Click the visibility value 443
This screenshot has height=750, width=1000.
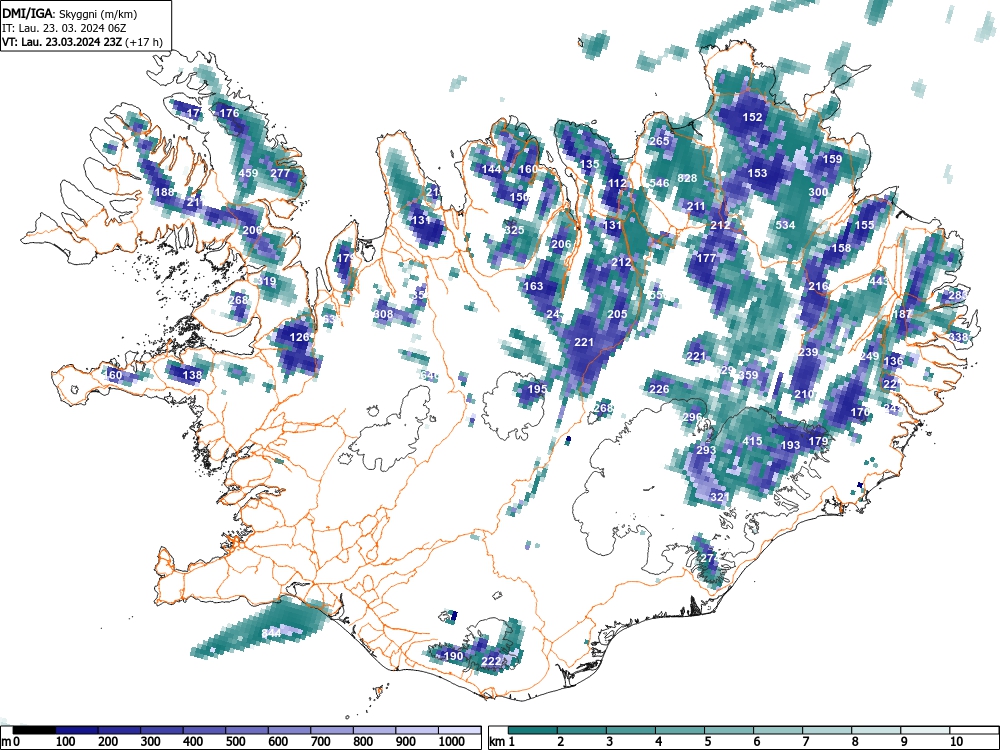click(878, 281)
